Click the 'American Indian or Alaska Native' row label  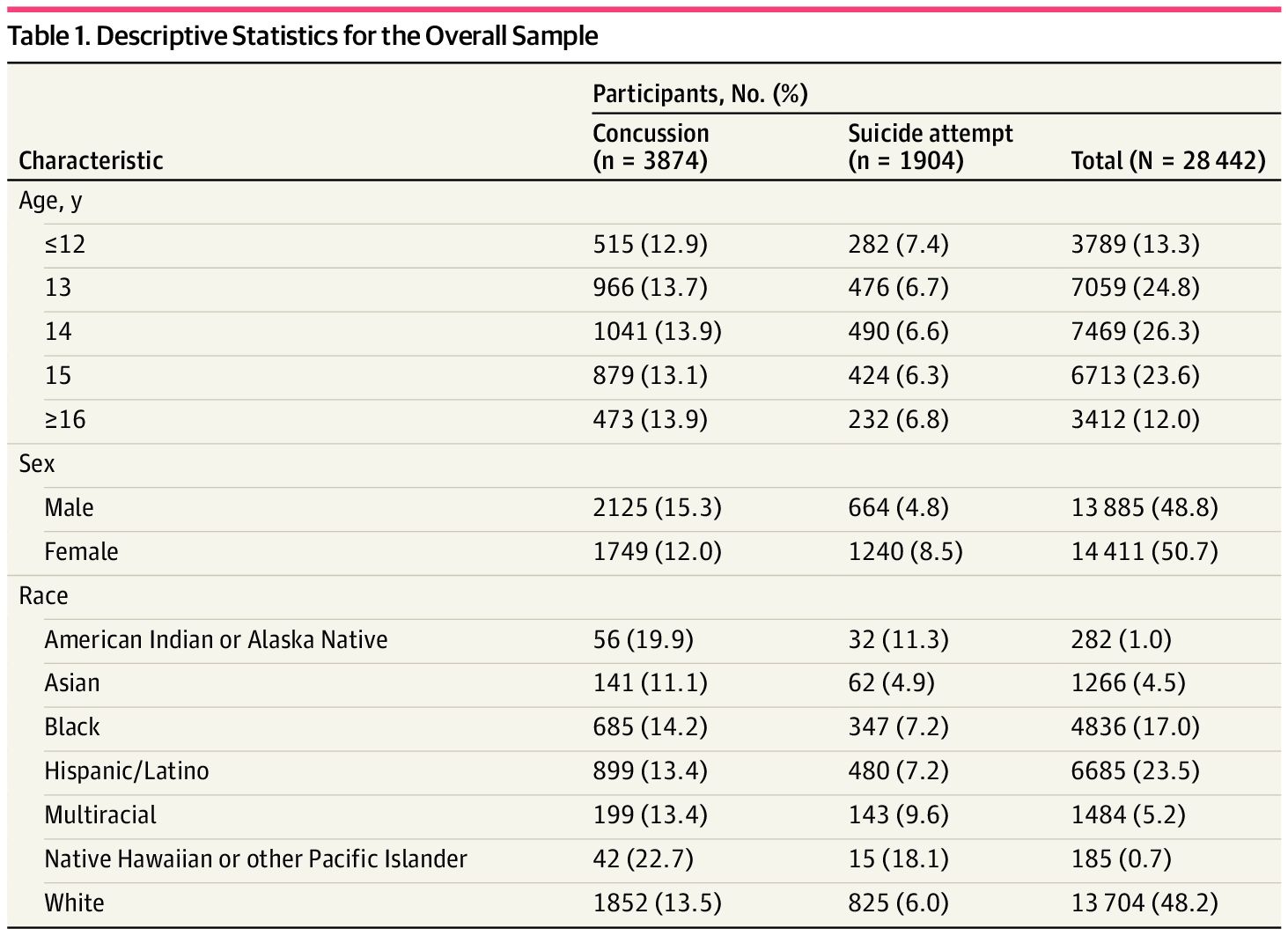216,639
